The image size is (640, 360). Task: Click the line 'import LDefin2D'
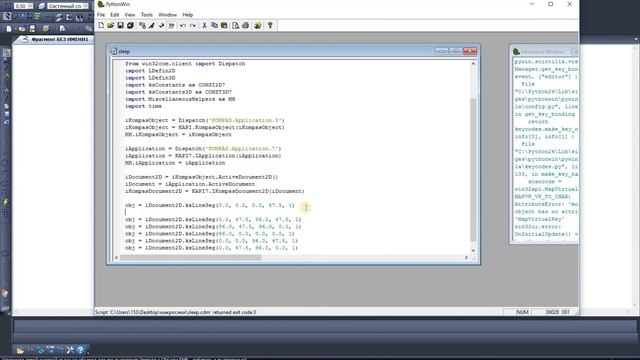pyautogui.click(x=150, y=71)
